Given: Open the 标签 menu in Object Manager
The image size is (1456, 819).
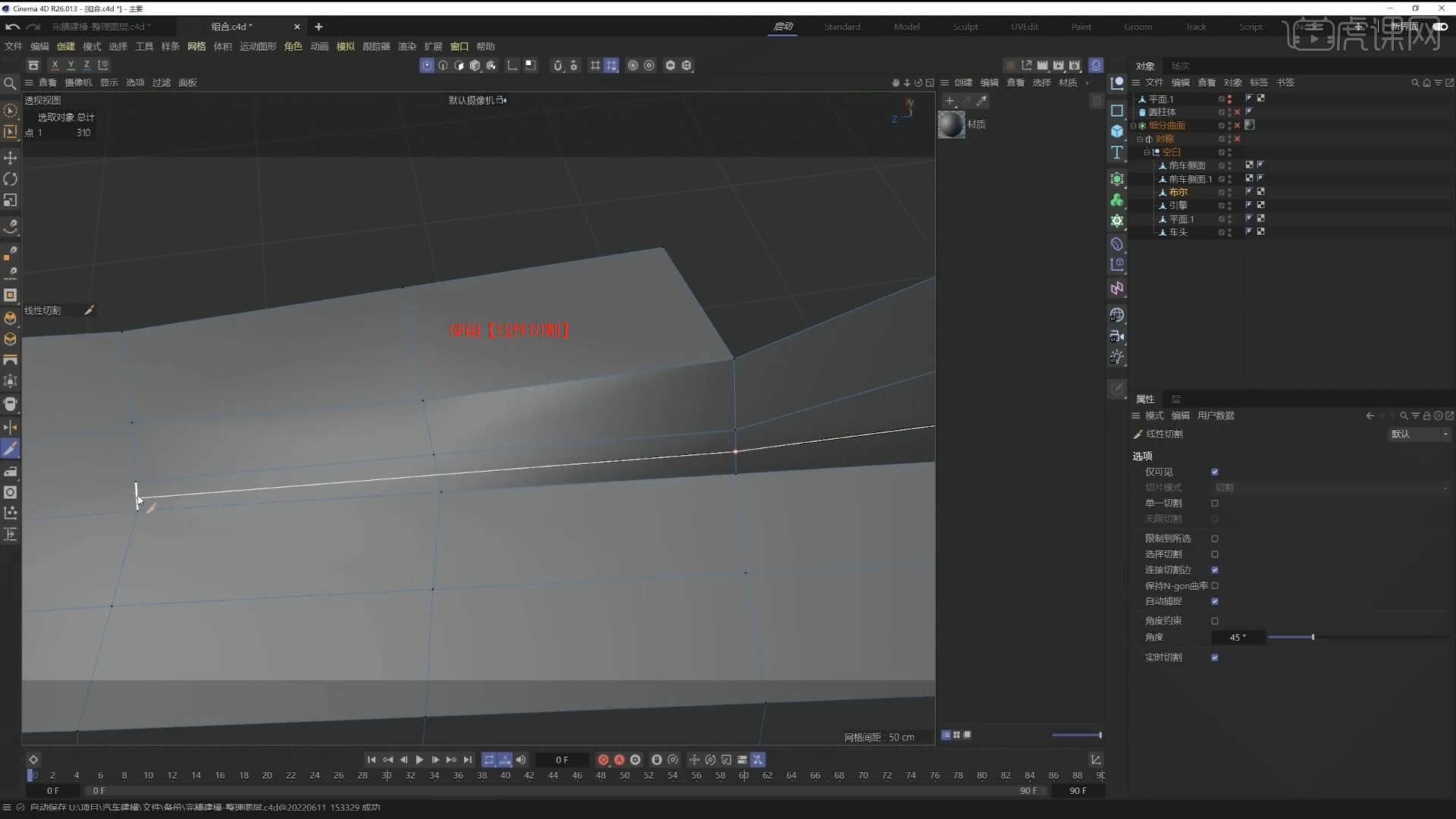Looking at the screenshot, I should tap(1259, 83).
